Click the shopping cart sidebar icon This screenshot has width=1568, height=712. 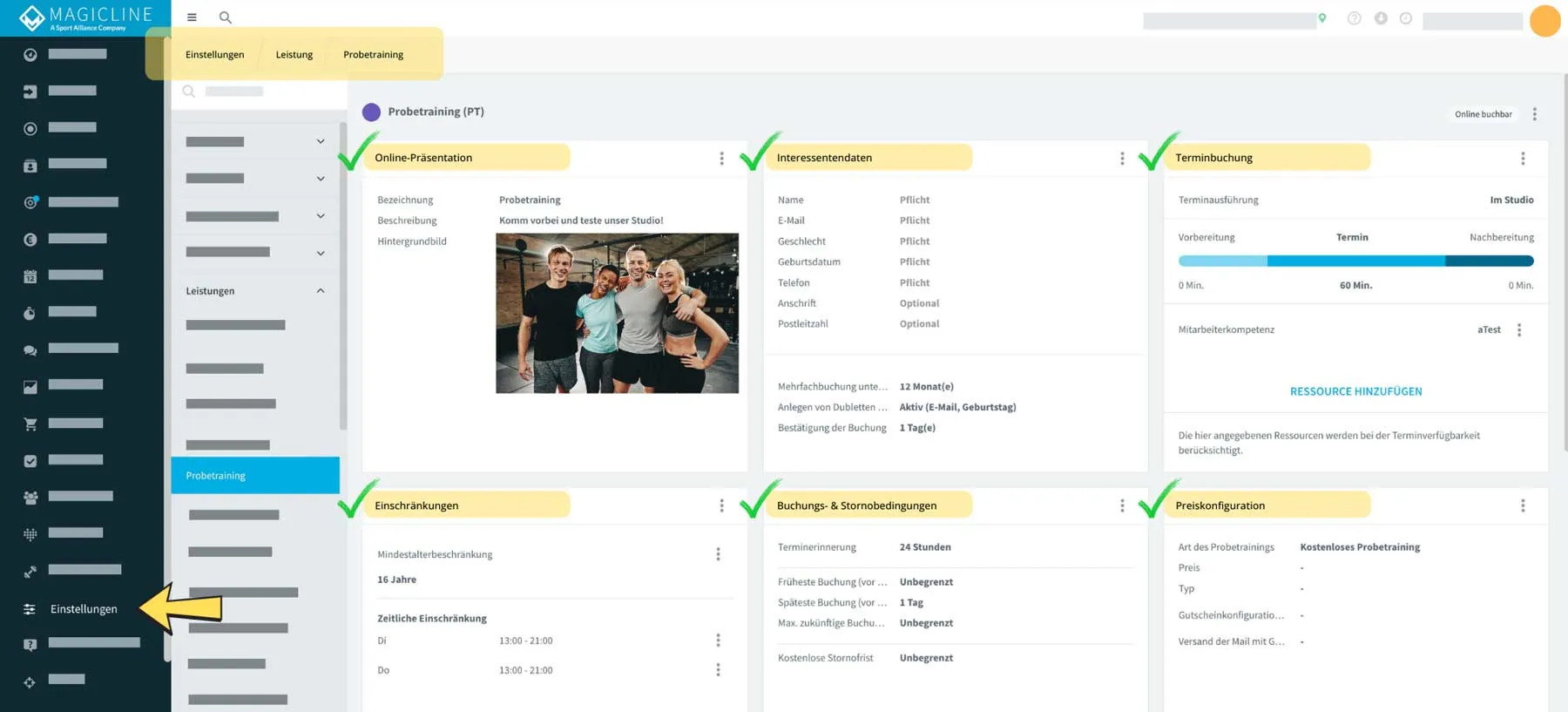(x=30, y=424)
